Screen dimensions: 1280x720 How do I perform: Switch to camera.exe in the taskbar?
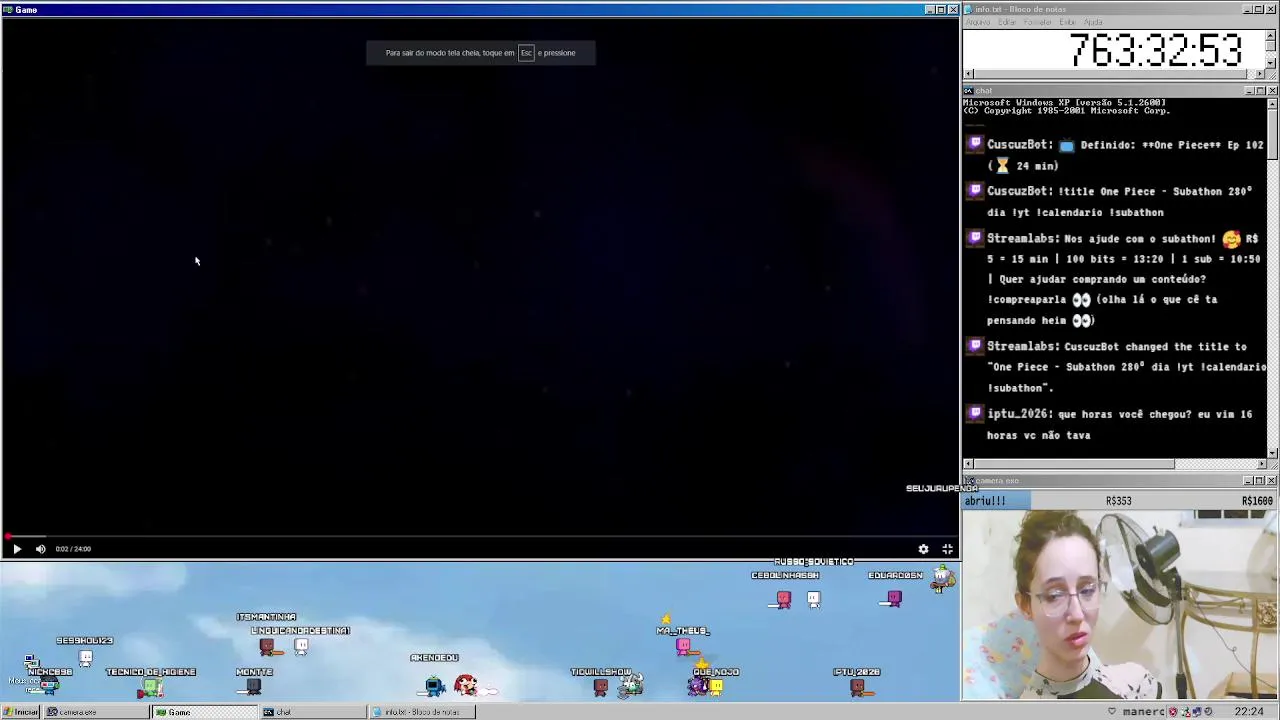[96, 712]
